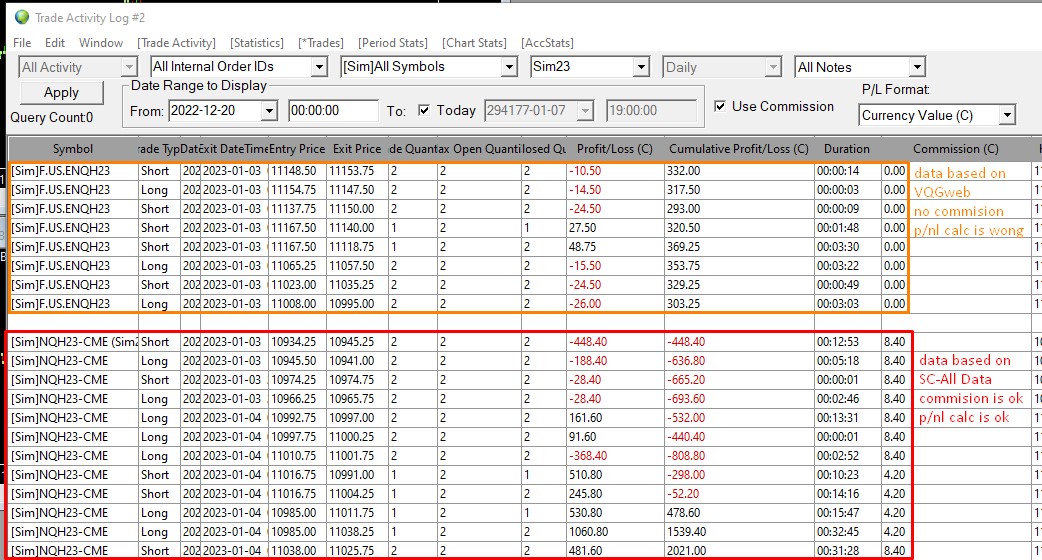Open the Edit menu
Viewport: 1042px width, 560px height.
coord(55,43)
